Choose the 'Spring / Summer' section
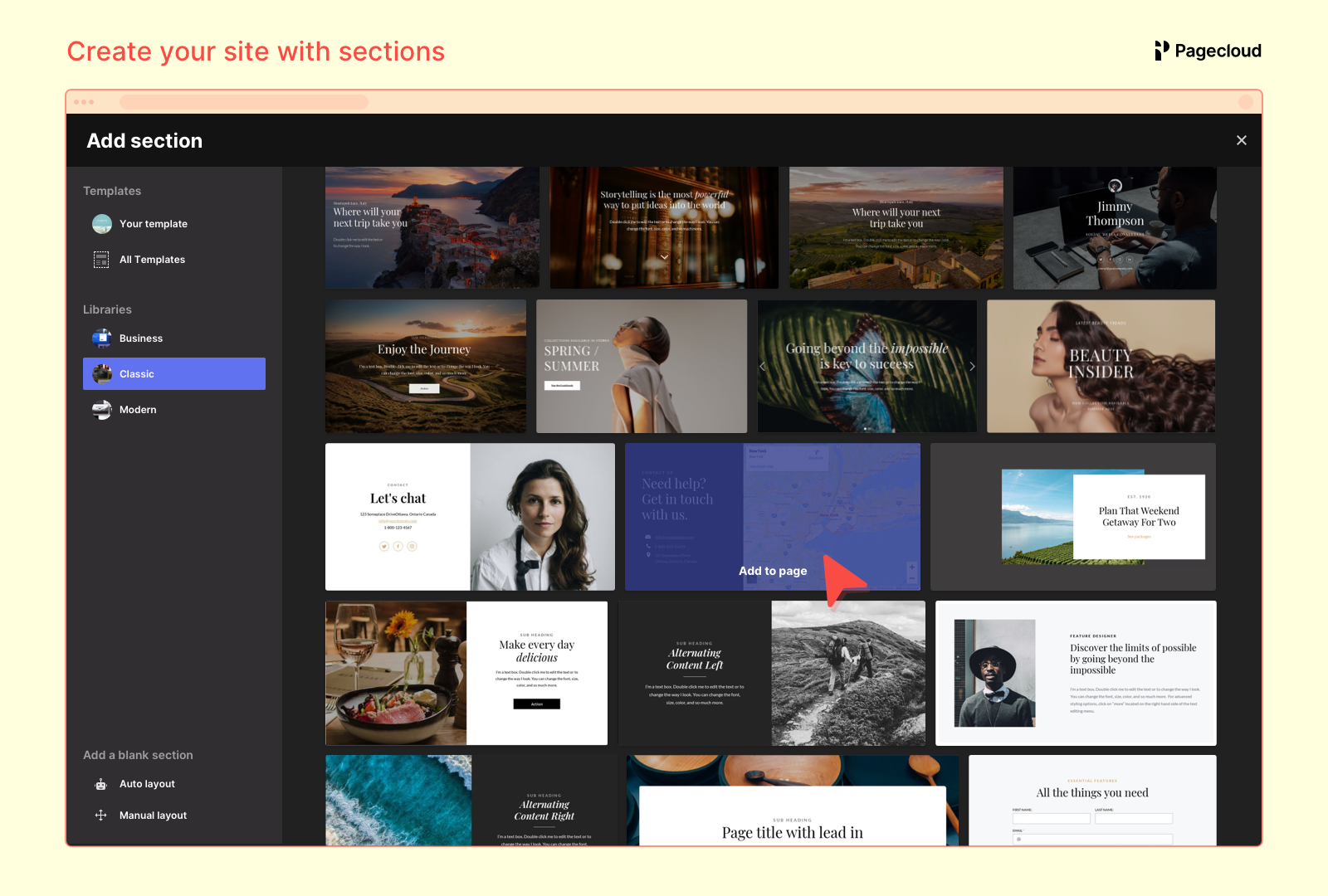1328x896 pixels. 642,366
